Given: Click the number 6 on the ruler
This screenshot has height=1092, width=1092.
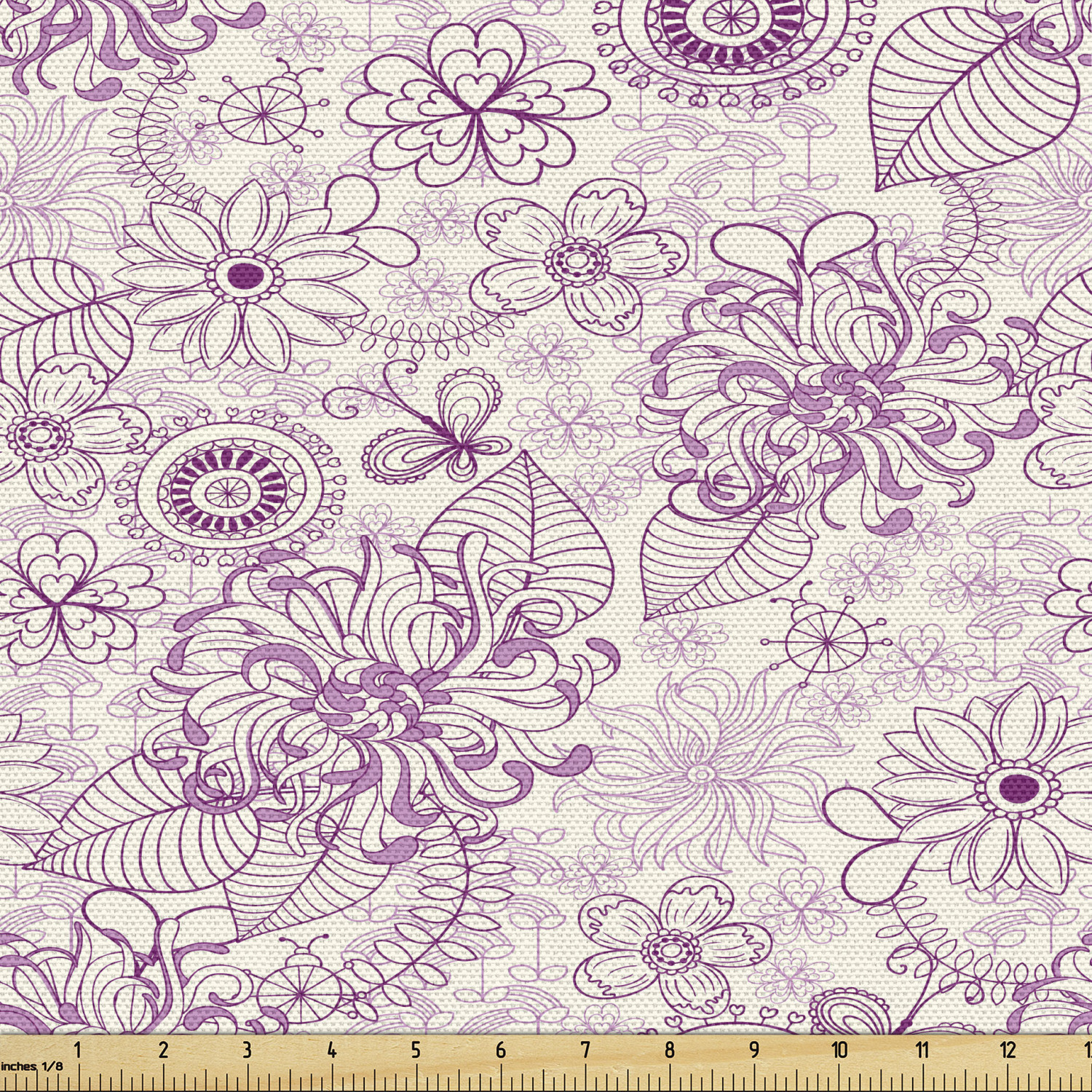Looking at the screenshot, I should click(501, 1050).
